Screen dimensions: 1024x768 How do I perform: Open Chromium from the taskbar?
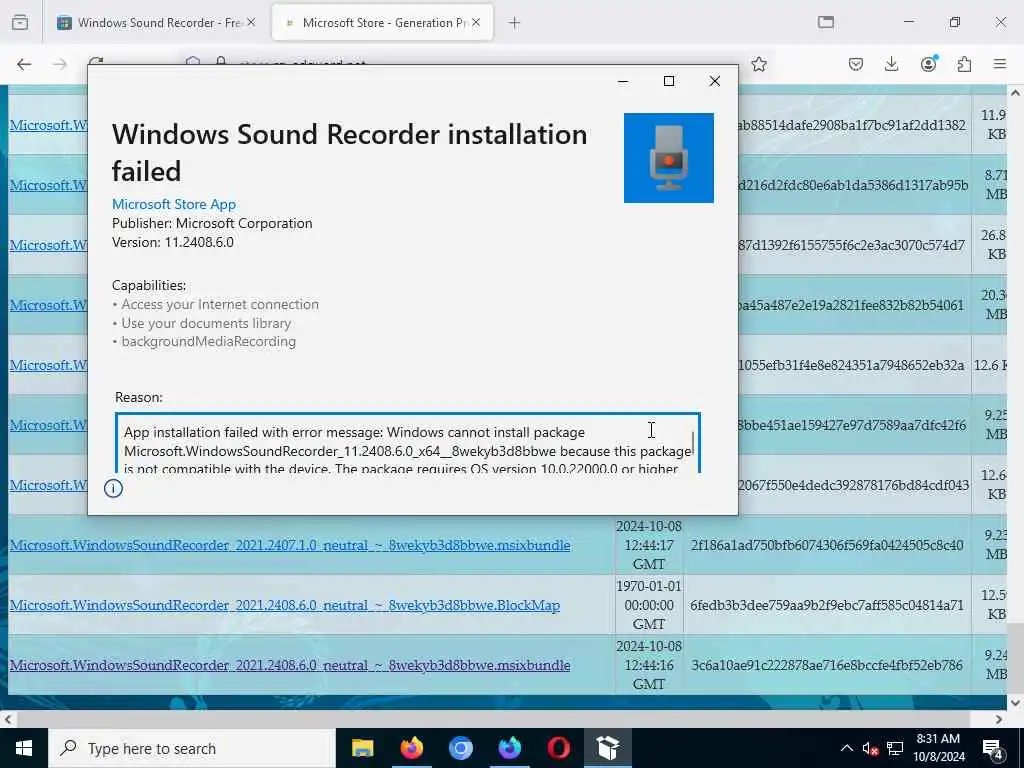[460, 748]
